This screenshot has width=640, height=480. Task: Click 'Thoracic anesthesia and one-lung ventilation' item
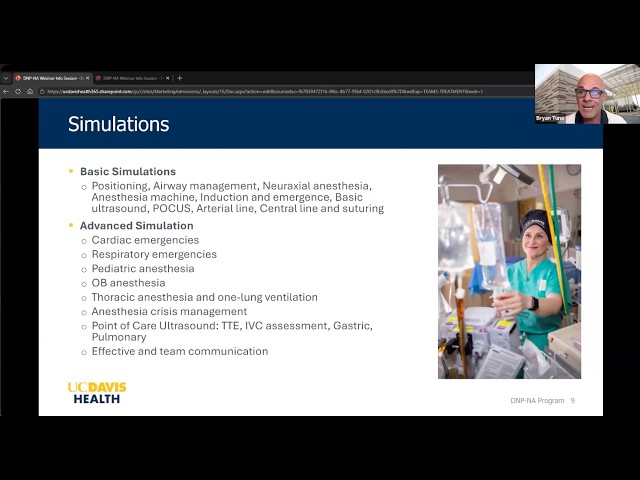pos(204,297)
